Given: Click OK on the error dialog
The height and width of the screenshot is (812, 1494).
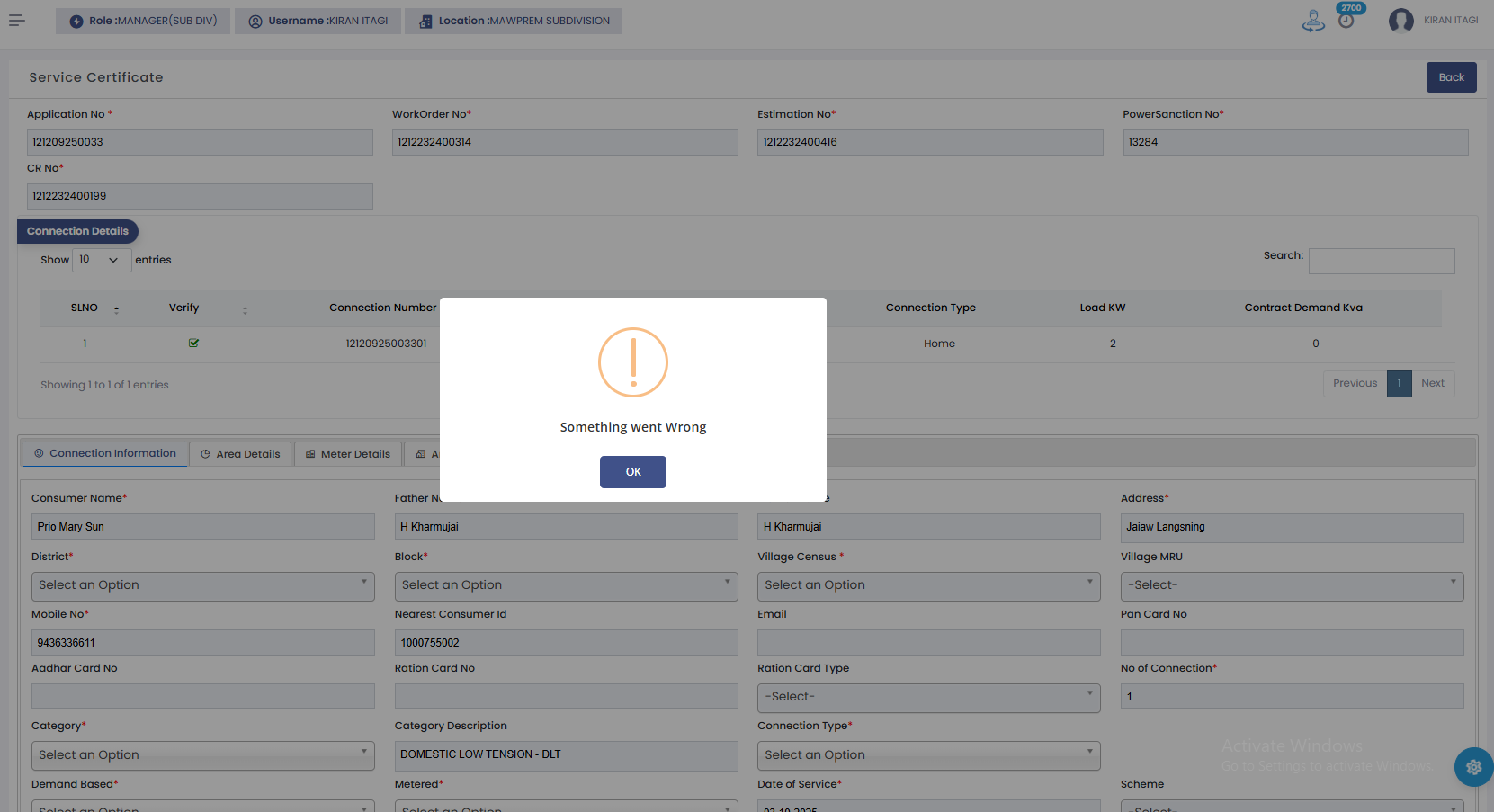Looking at the screenshot, I should (x=632, y=472).
